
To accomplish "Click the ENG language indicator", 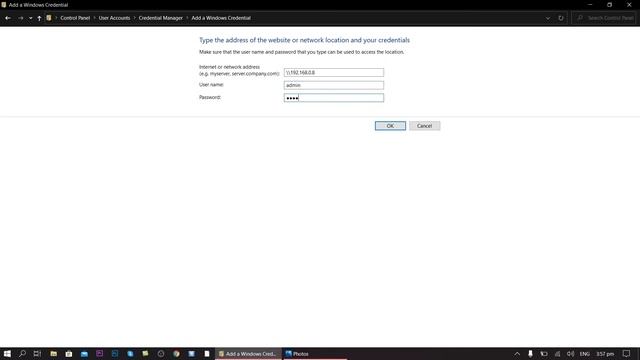I will click(x=584, y=353).
